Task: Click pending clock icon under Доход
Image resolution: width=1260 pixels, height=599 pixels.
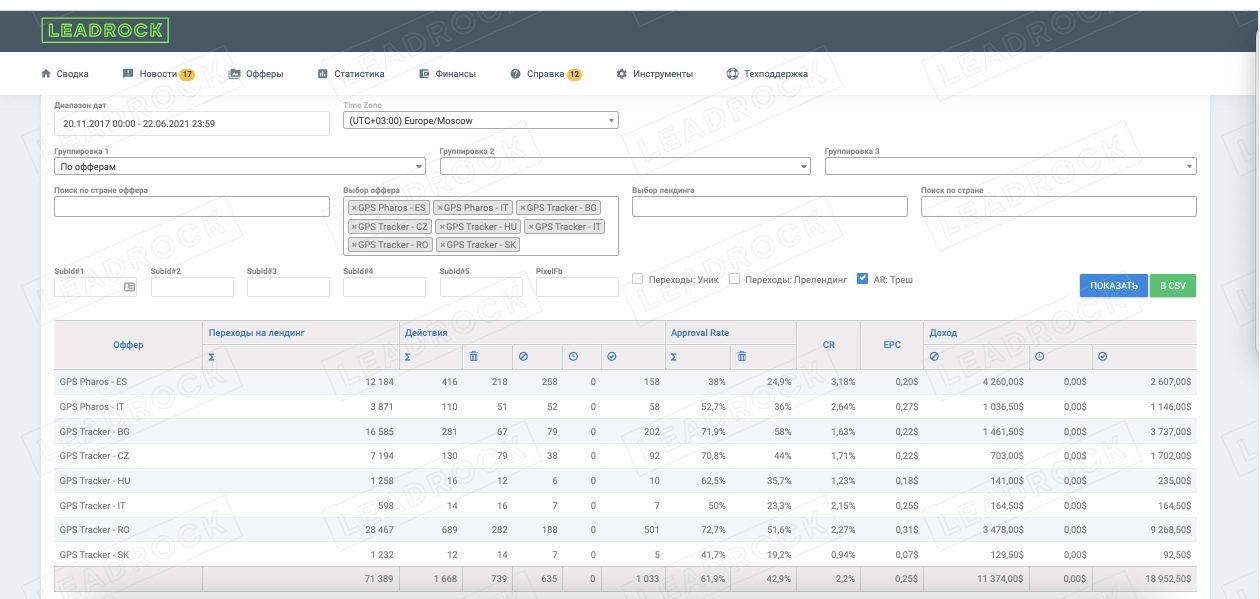Action: pos(1039,357)
